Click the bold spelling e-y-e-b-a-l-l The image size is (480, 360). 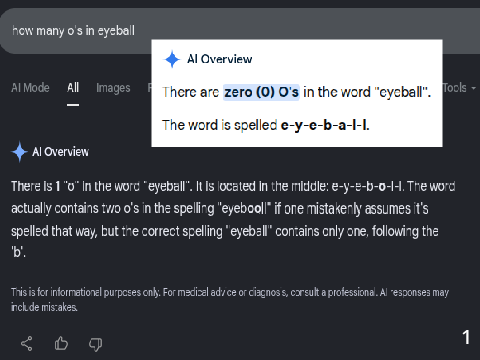pyautogui.click(x=325, y=125)
